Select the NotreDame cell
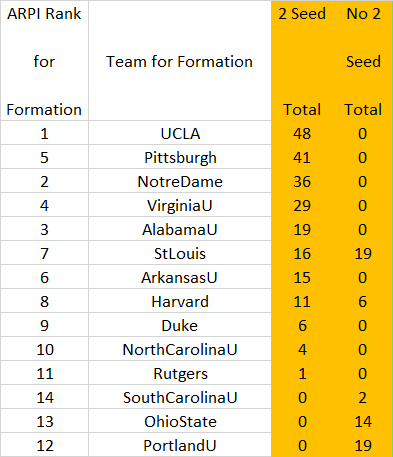 point(180,181)
